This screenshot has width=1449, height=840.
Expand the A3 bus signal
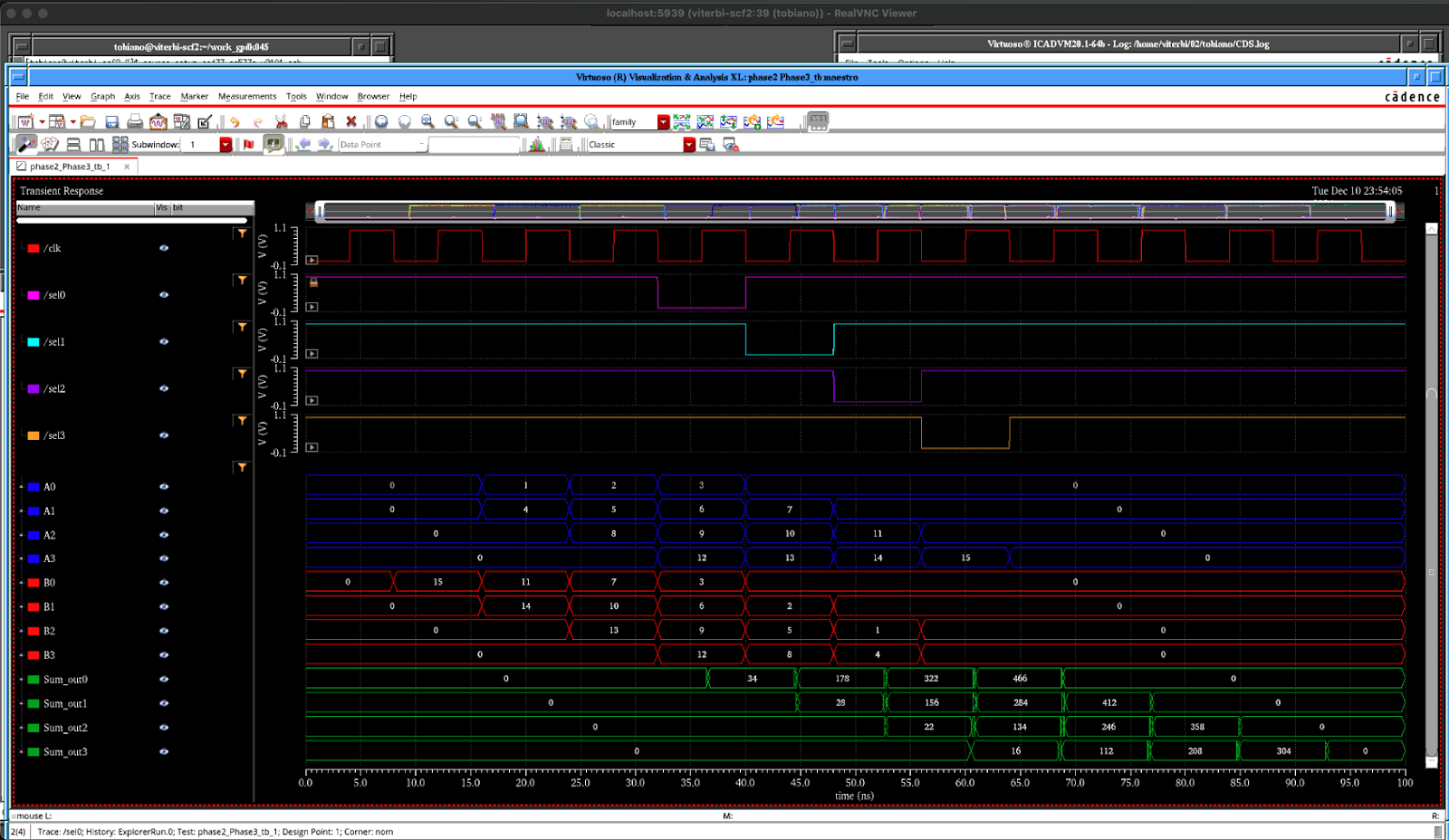(22, 559)
